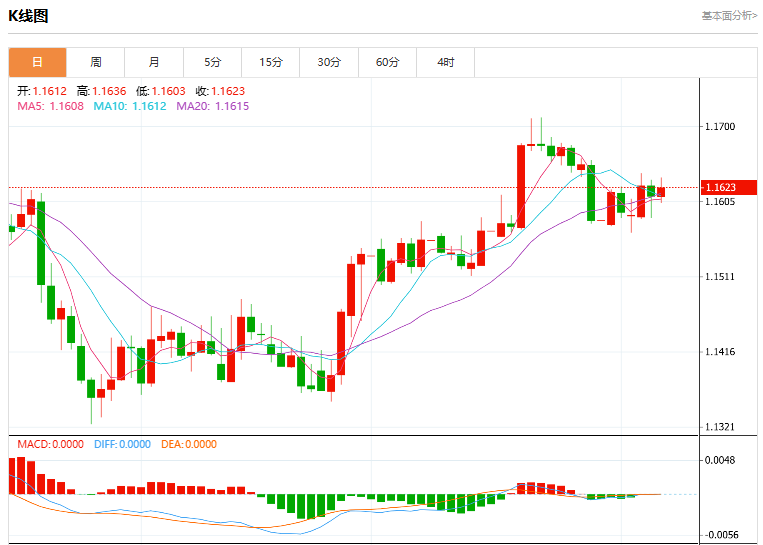
Task: Click the MACD value label
Action: click(50, 444)
